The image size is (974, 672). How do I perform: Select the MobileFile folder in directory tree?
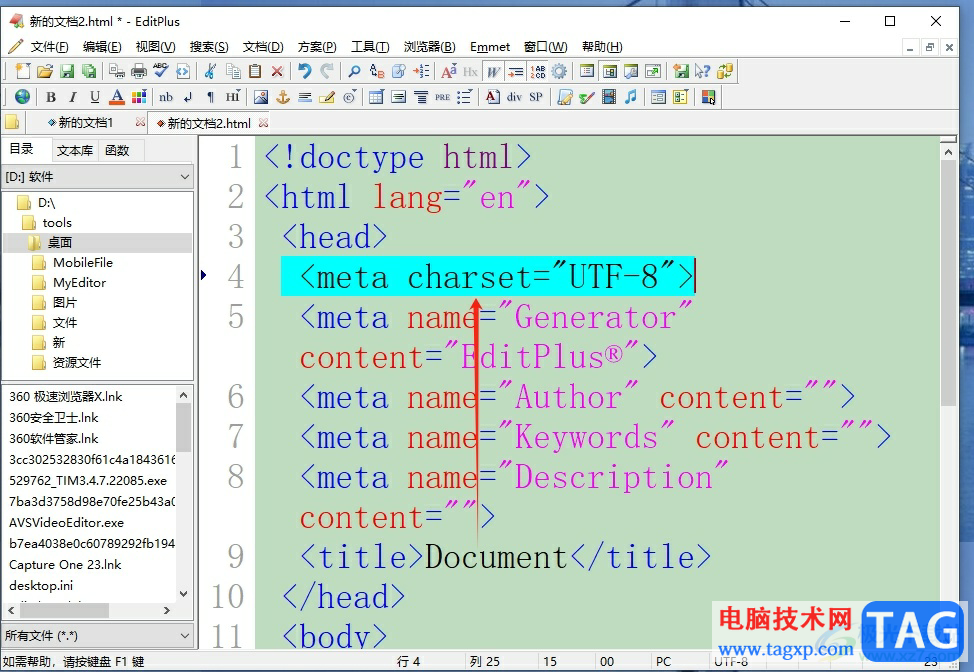[x=82, y=262]
